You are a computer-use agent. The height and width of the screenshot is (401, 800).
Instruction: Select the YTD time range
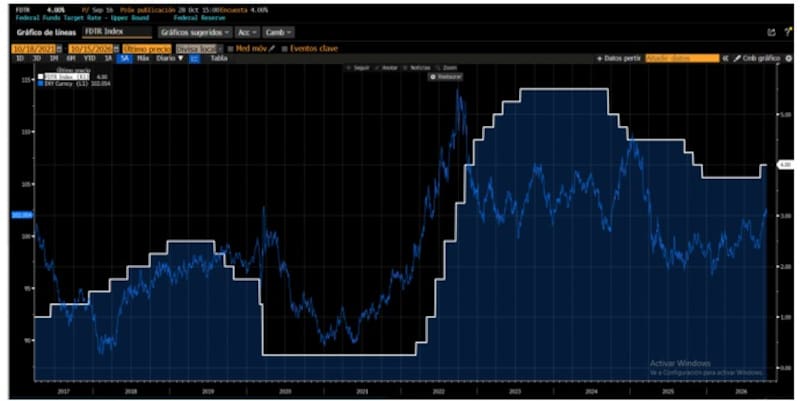(90, 59)
